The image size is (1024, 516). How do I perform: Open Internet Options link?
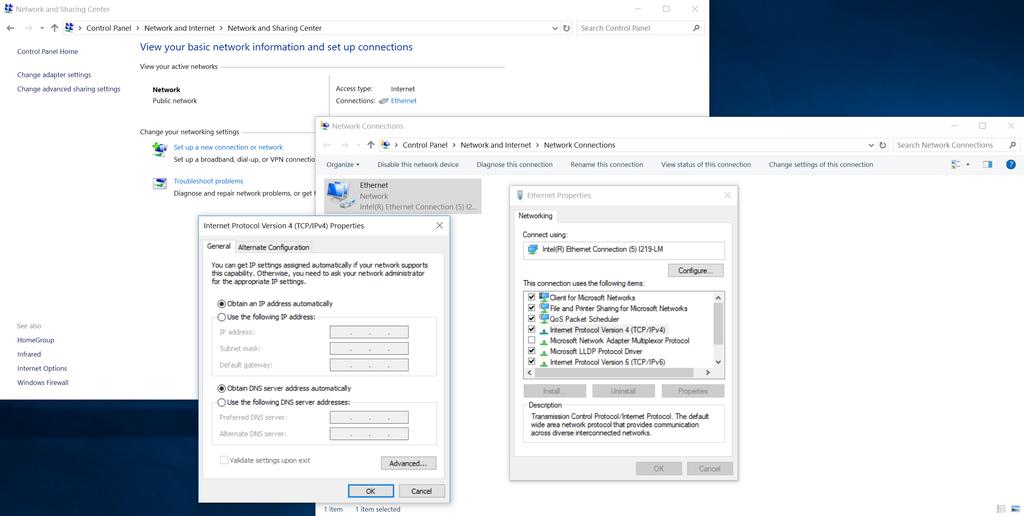(42, 368)
